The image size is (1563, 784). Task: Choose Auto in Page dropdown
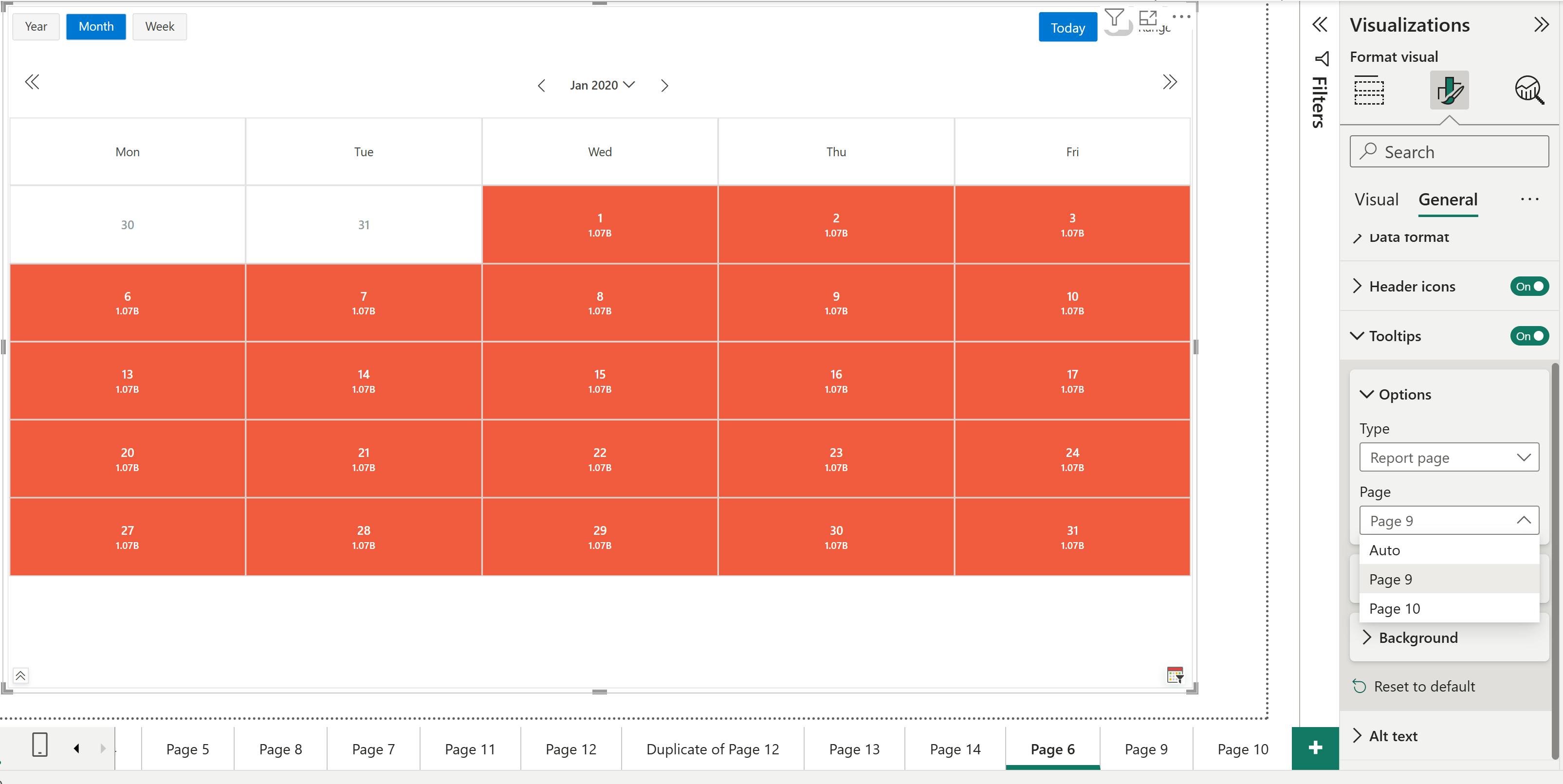coord(1385,550)
